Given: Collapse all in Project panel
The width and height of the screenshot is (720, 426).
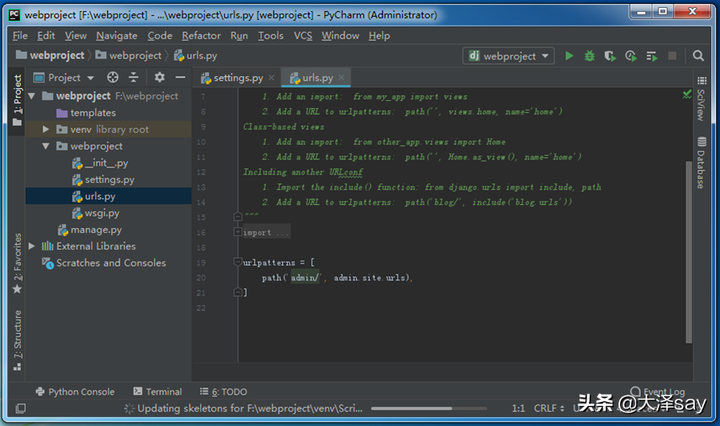Looking at the screenshot, I should [133, 77].
